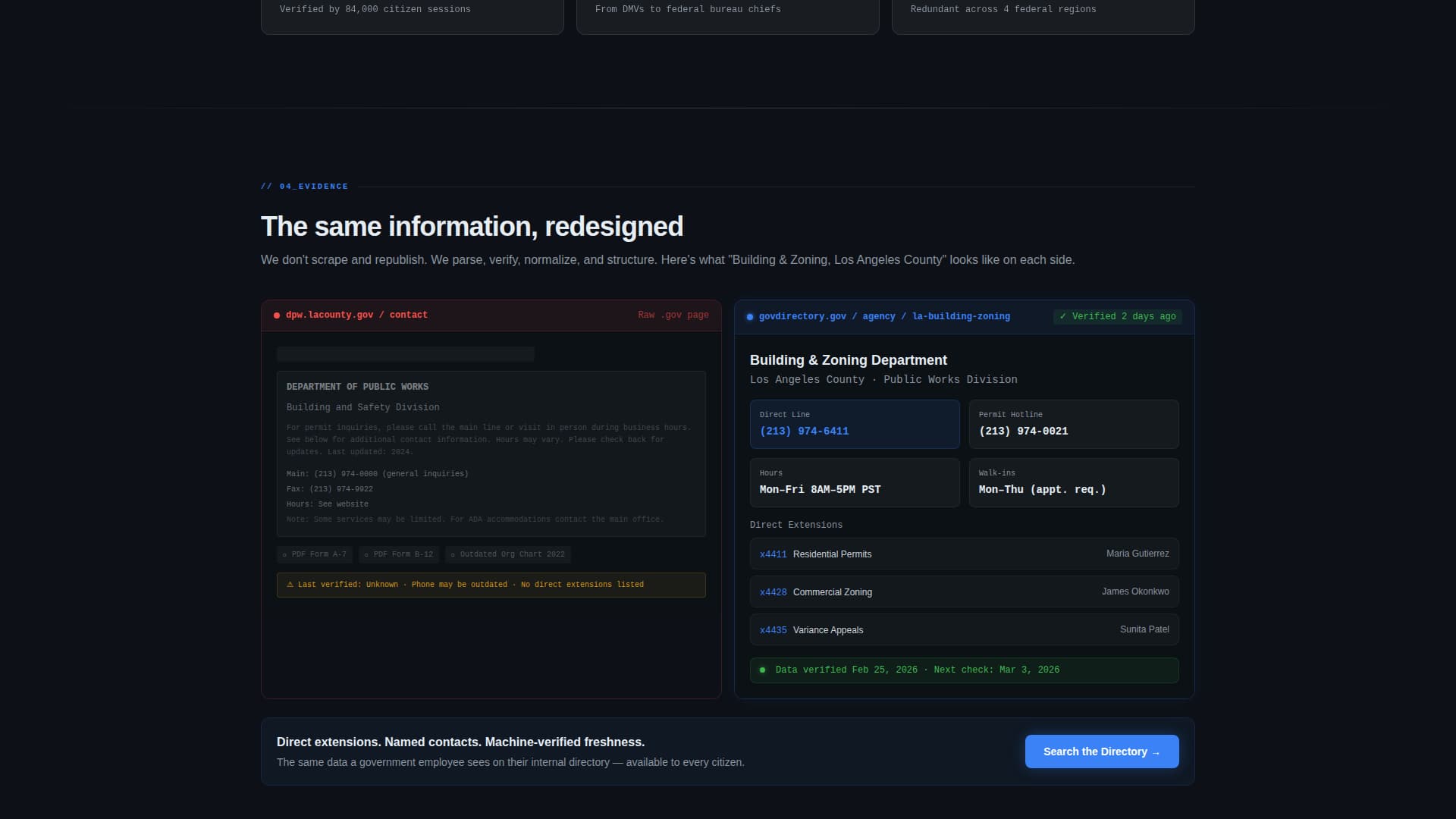Click the Sunita Patel contact name
The height and width of the screenshot is (819, 1456).
pyautogui.click(x=1144, y=629)
